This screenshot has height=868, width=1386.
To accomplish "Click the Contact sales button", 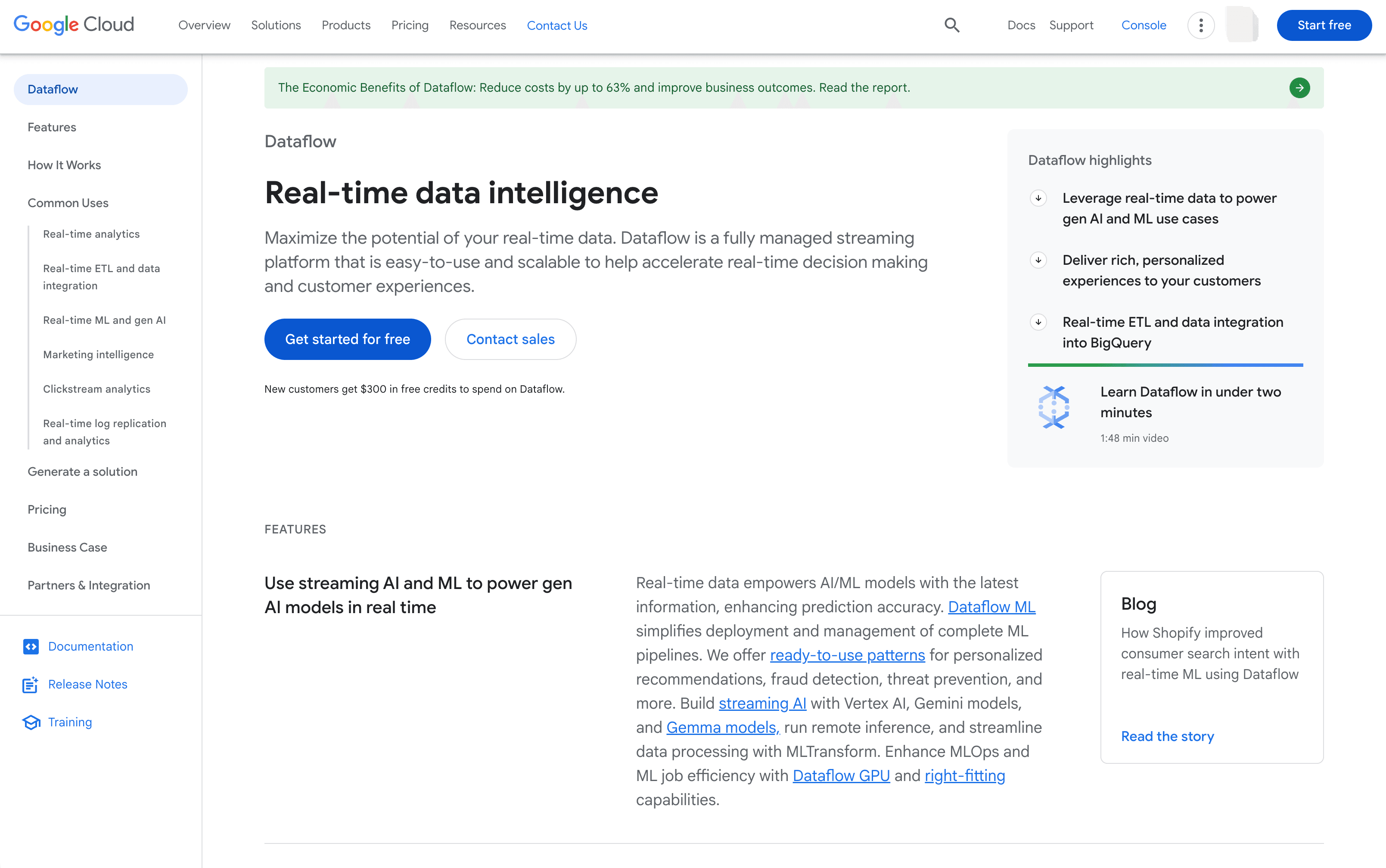I will [x=510, y=339].
